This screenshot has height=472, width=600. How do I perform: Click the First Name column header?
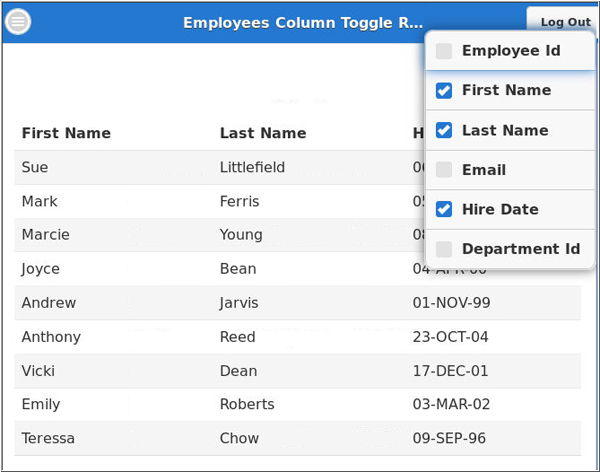[x=66, y=133]
